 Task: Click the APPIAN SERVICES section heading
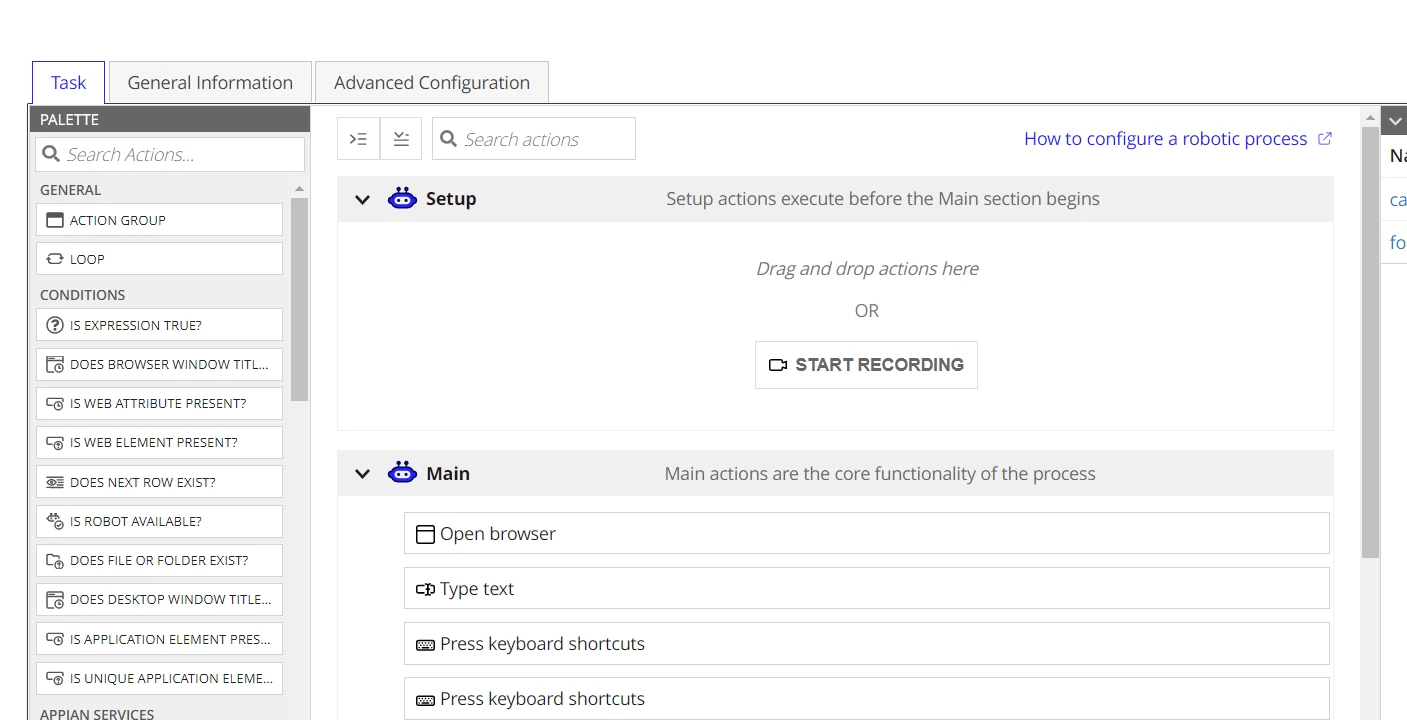(97, 714)
